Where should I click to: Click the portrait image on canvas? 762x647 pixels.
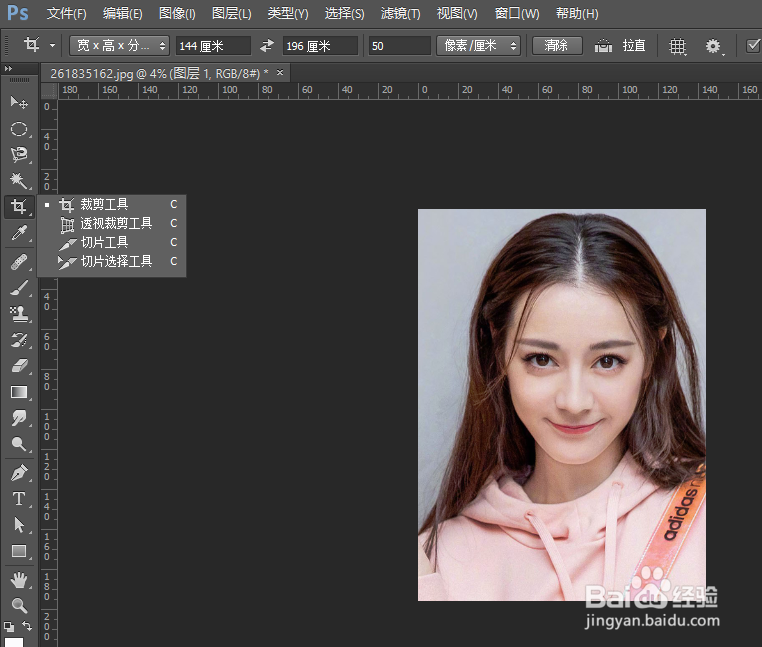pos(562,405)
